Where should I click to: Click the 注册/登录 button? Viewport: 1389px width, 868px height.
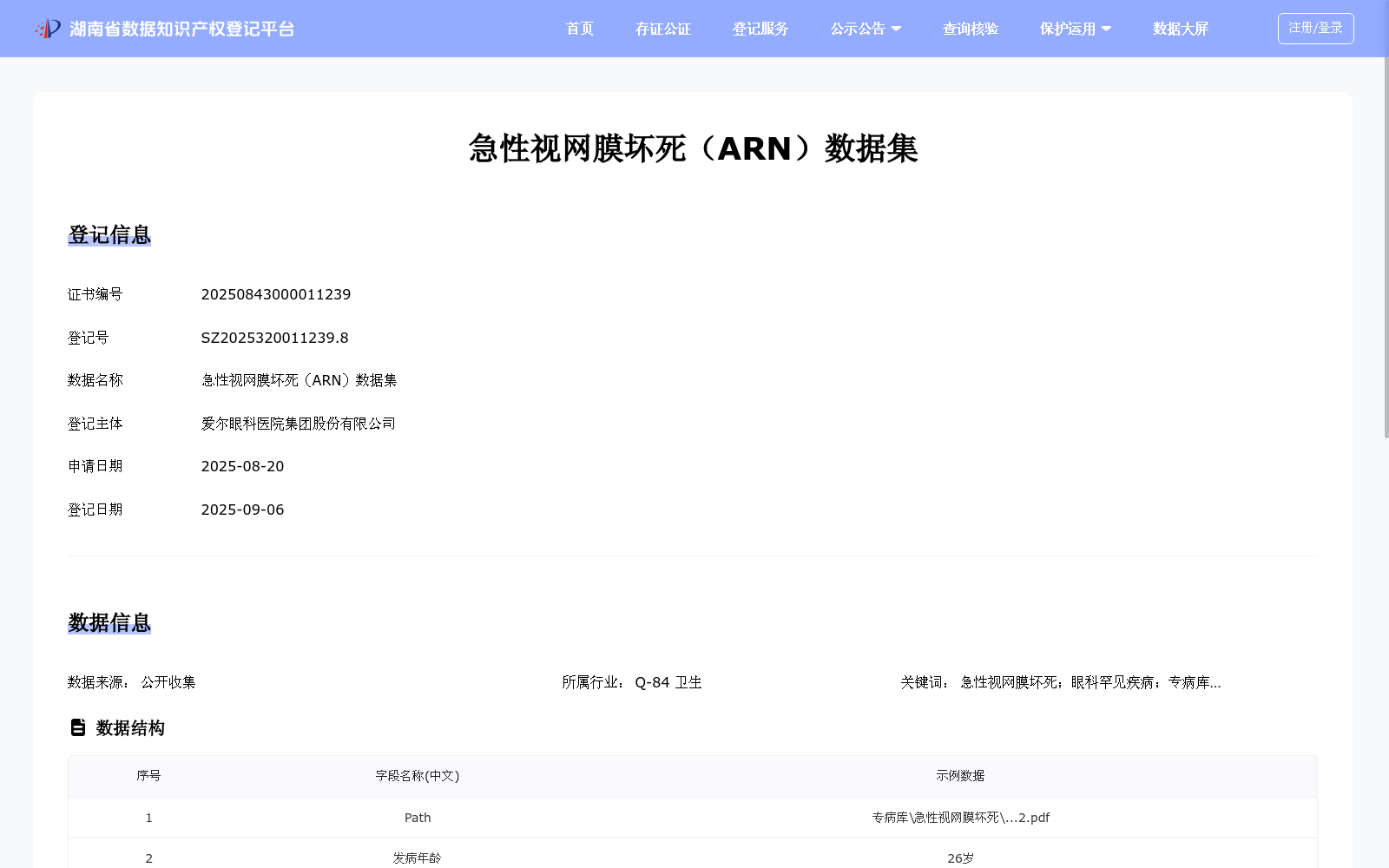[1315, 29]
